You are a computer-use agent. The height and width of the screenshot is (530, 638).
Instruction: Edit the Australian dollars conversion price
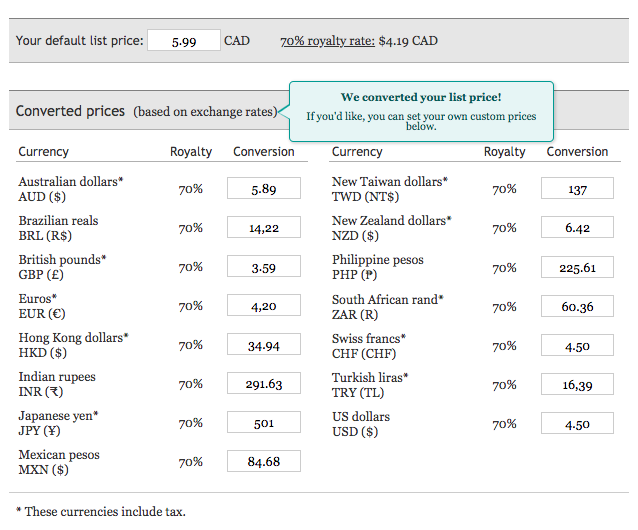[x=263, y=189]
